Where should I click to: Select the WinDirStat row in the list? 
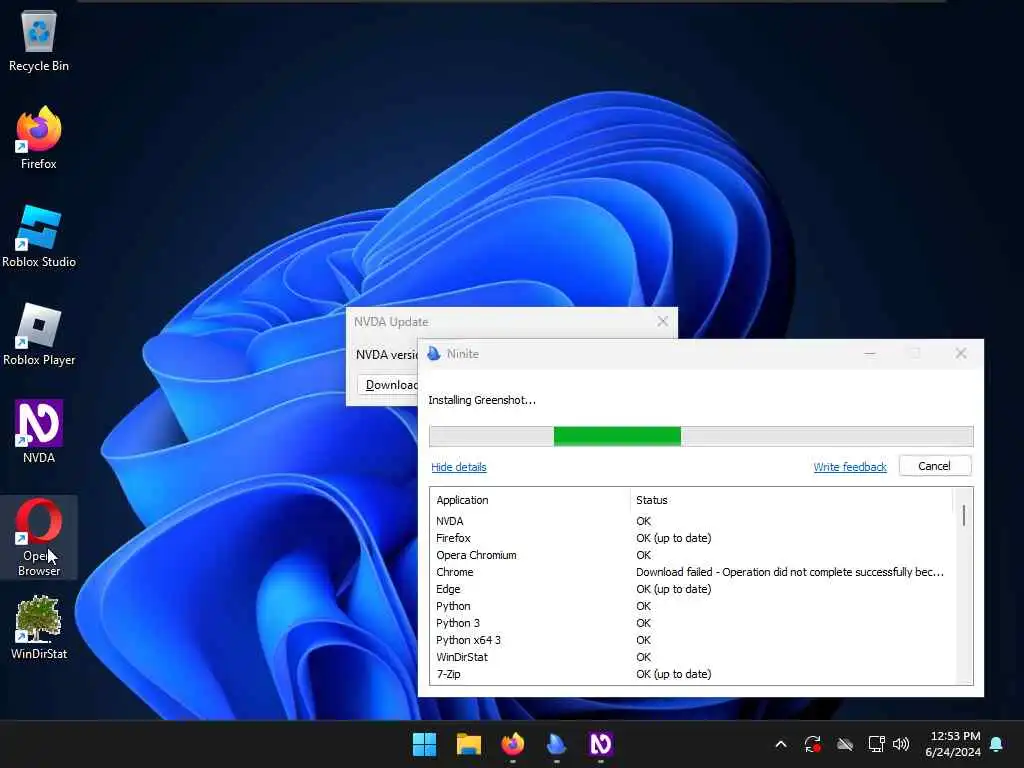691,657
